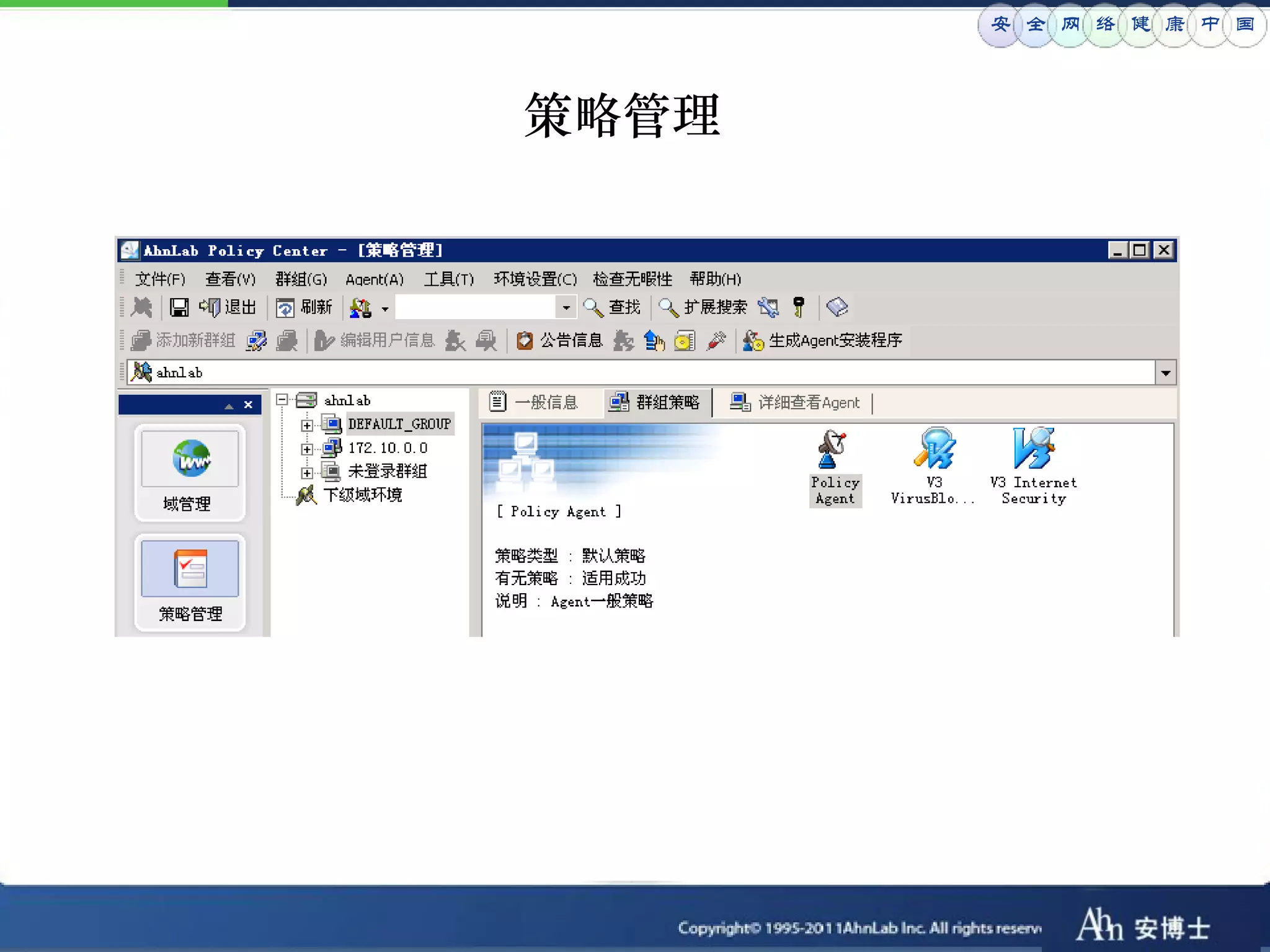The width and height of the screenshot is (1270, 952).
Task: Click the grayed monitor search icon
Action: point(486,340)
